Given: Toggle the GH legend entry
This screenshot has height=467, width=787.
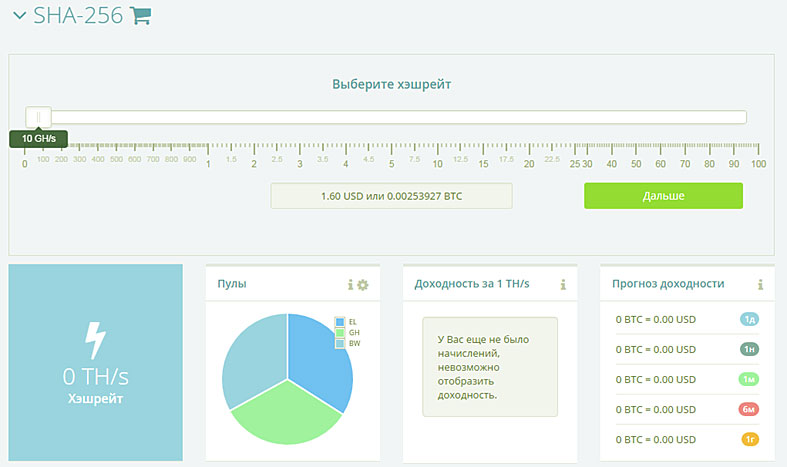Looking at the screenshot, I should [346, 332].
